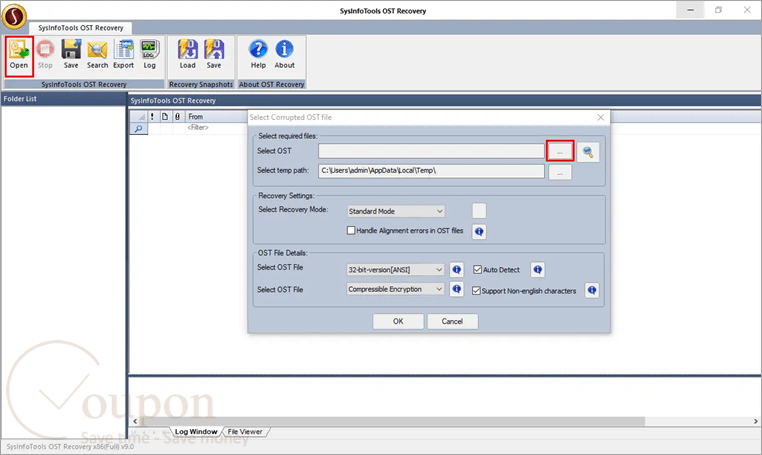Click the magnifier icon beside Select OST
Screen dimensions: 762x455
(588, 152)
